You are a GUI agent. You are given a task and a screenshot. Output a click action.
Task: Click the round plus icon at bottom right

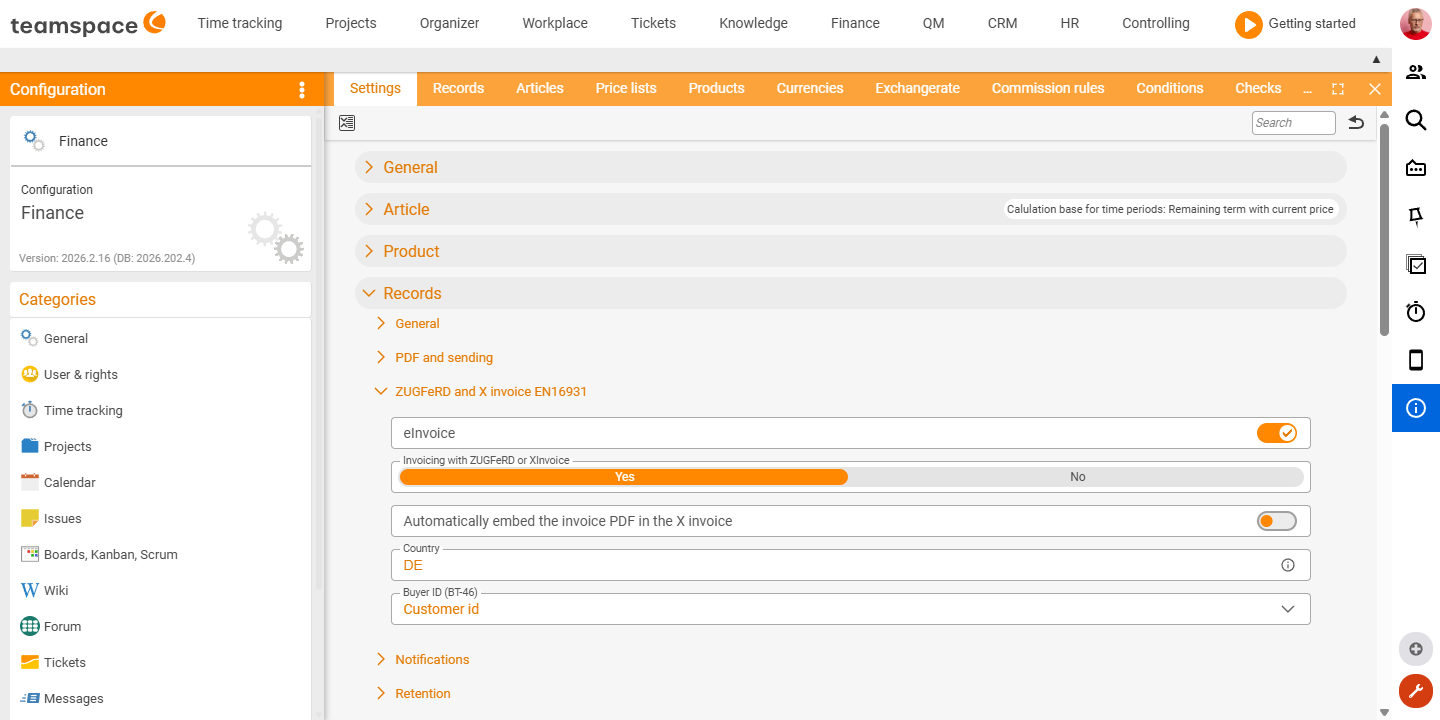[x=1416, y=649]
